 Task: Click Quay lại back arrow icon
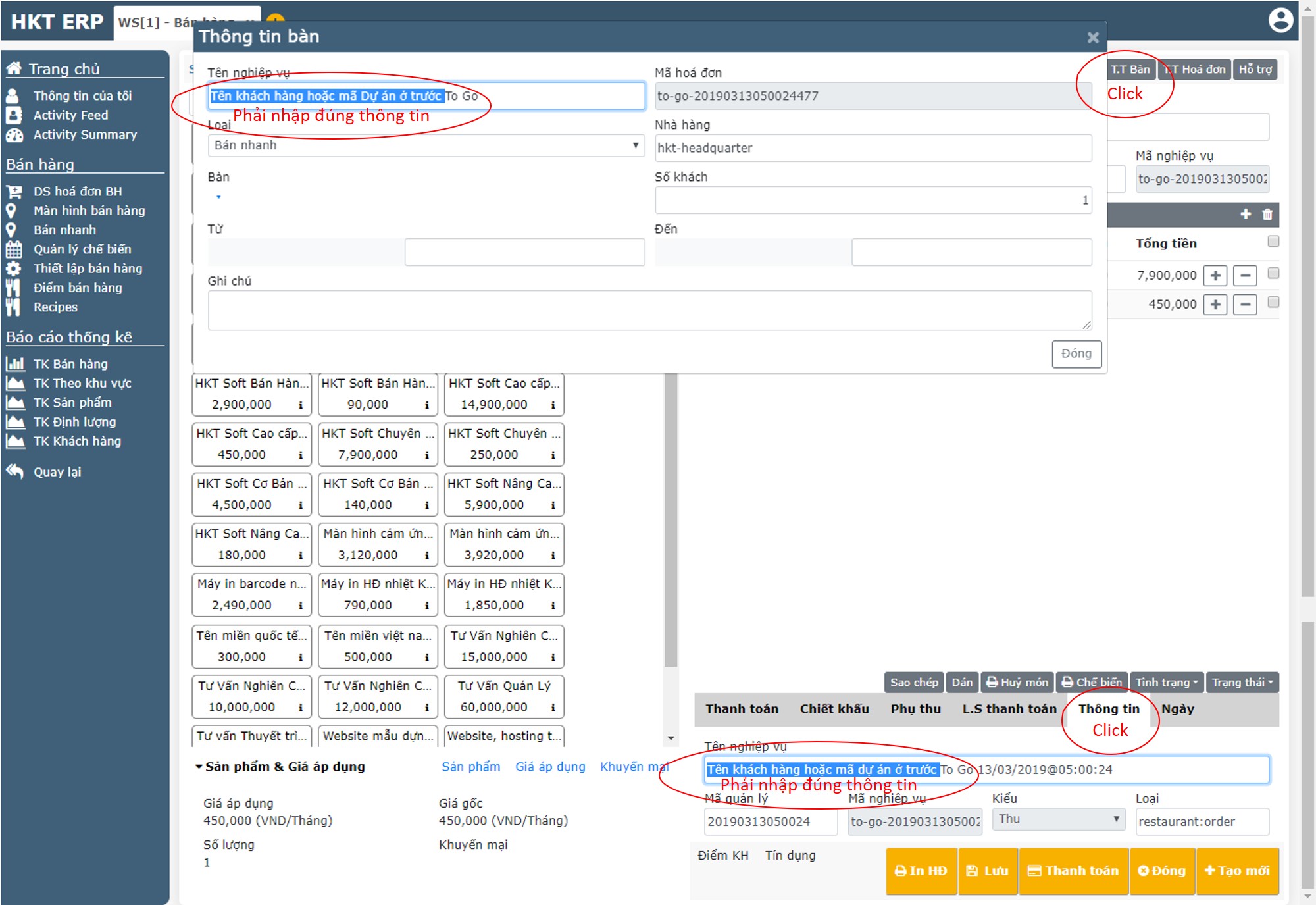pyautogui.click(x=14, y=471)
